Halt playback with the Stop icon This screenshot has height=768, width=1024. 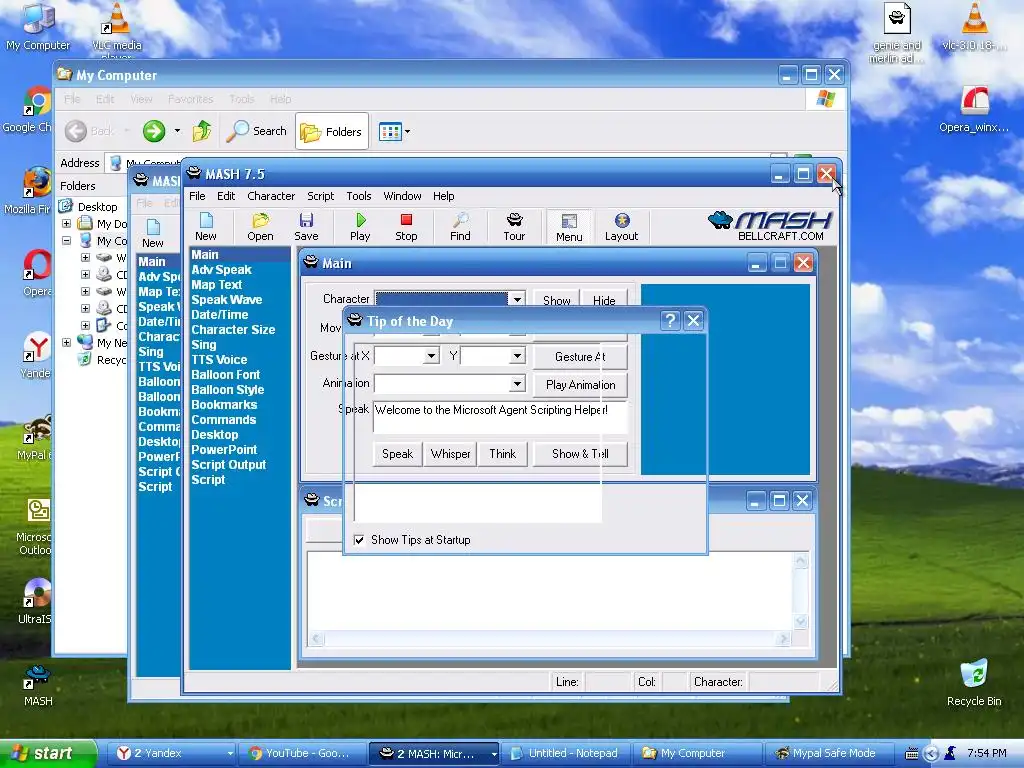[x=406, y=227]
